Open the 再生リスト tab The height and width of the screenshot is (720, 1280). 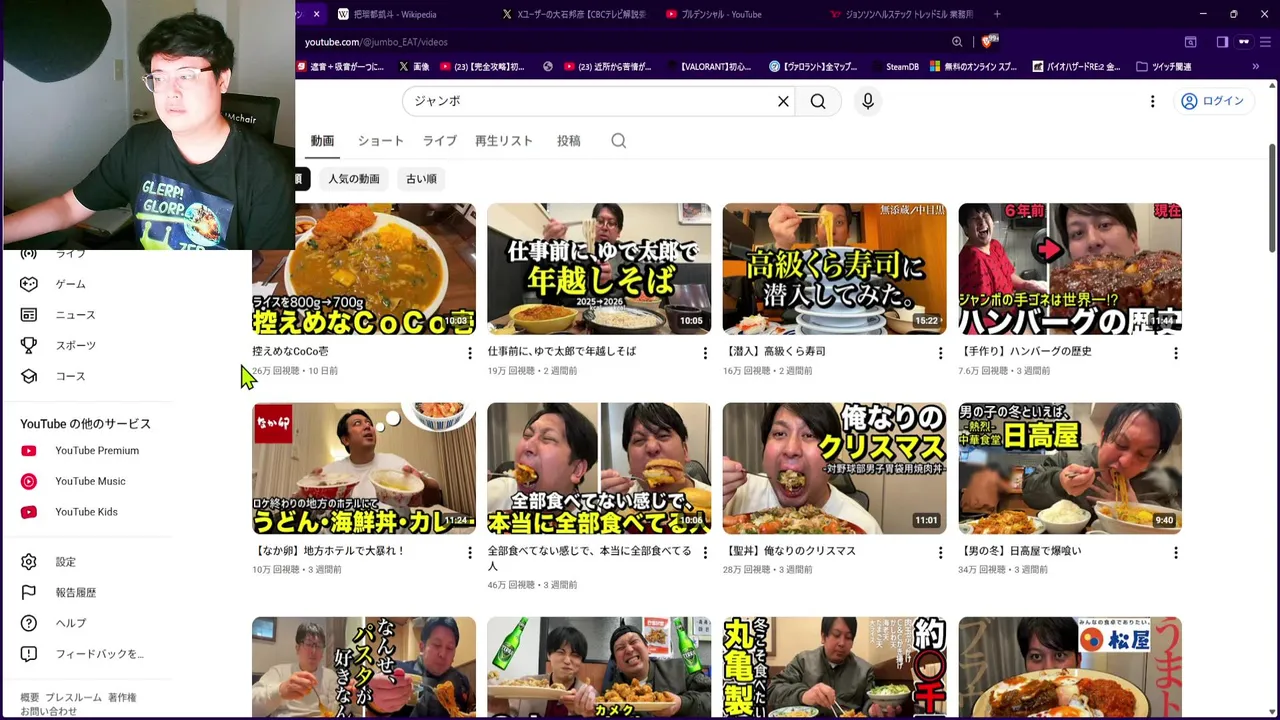tap(504, 141)
